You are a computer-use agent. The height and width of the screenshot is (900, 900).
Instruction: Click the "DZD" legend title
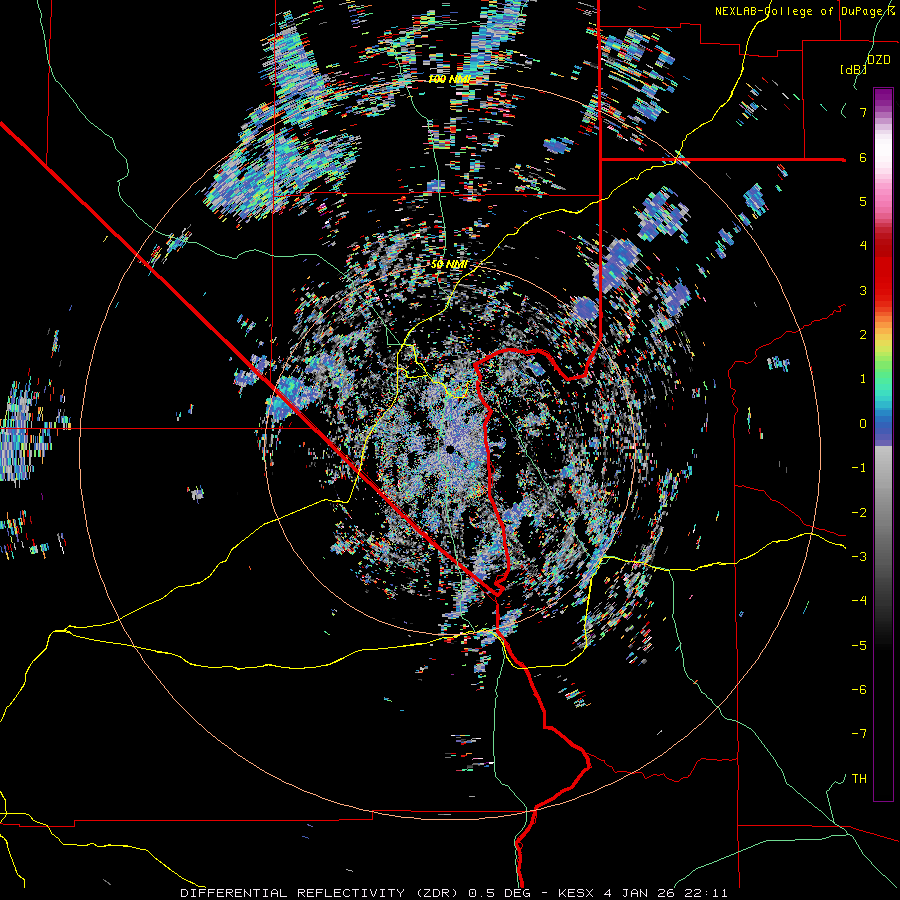tap(878, 60)
